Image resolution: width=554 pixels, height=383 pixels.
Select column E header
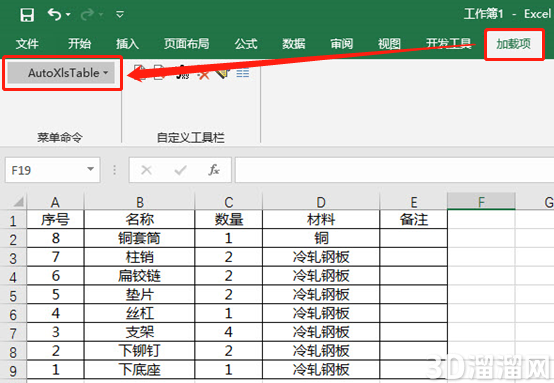[x=414, y=202]
